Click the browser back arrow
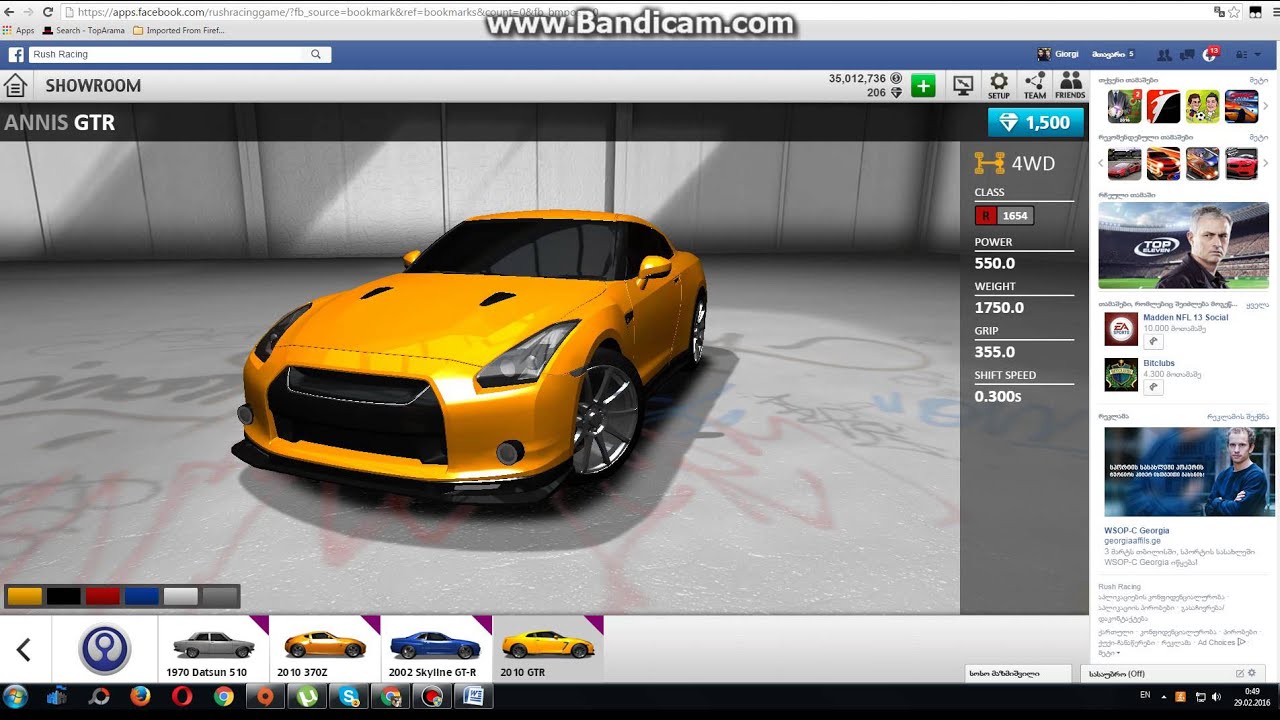Screen dimensions: 1280x720 [8, 12]
